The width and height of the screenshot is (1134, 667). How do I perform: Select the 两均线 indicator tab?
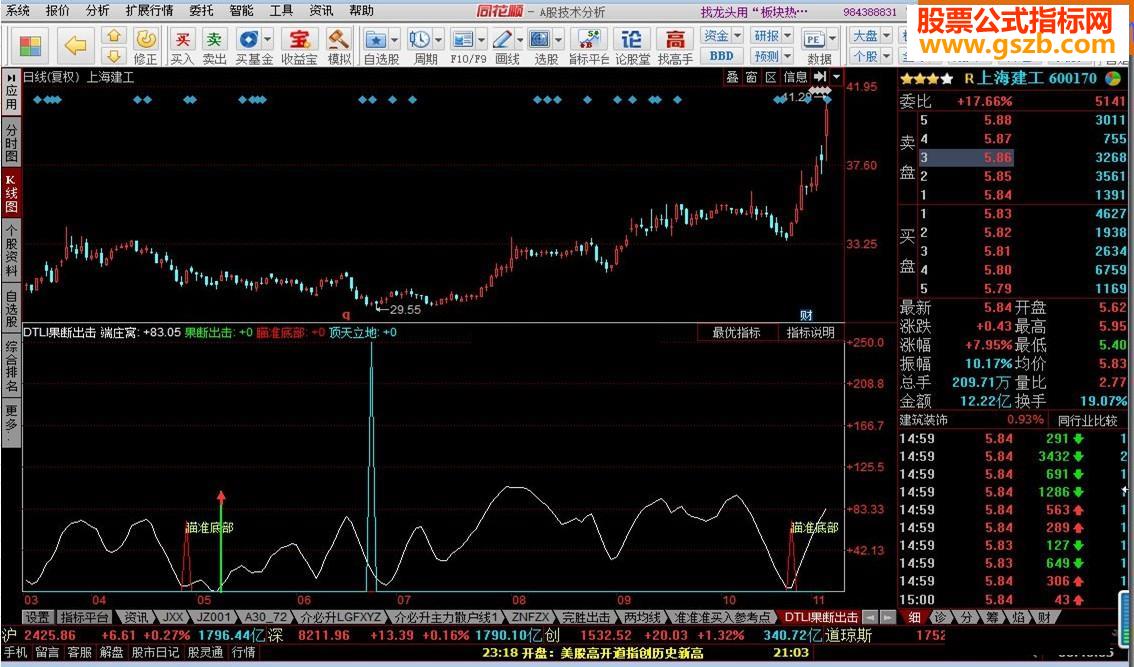coord(642,617)
